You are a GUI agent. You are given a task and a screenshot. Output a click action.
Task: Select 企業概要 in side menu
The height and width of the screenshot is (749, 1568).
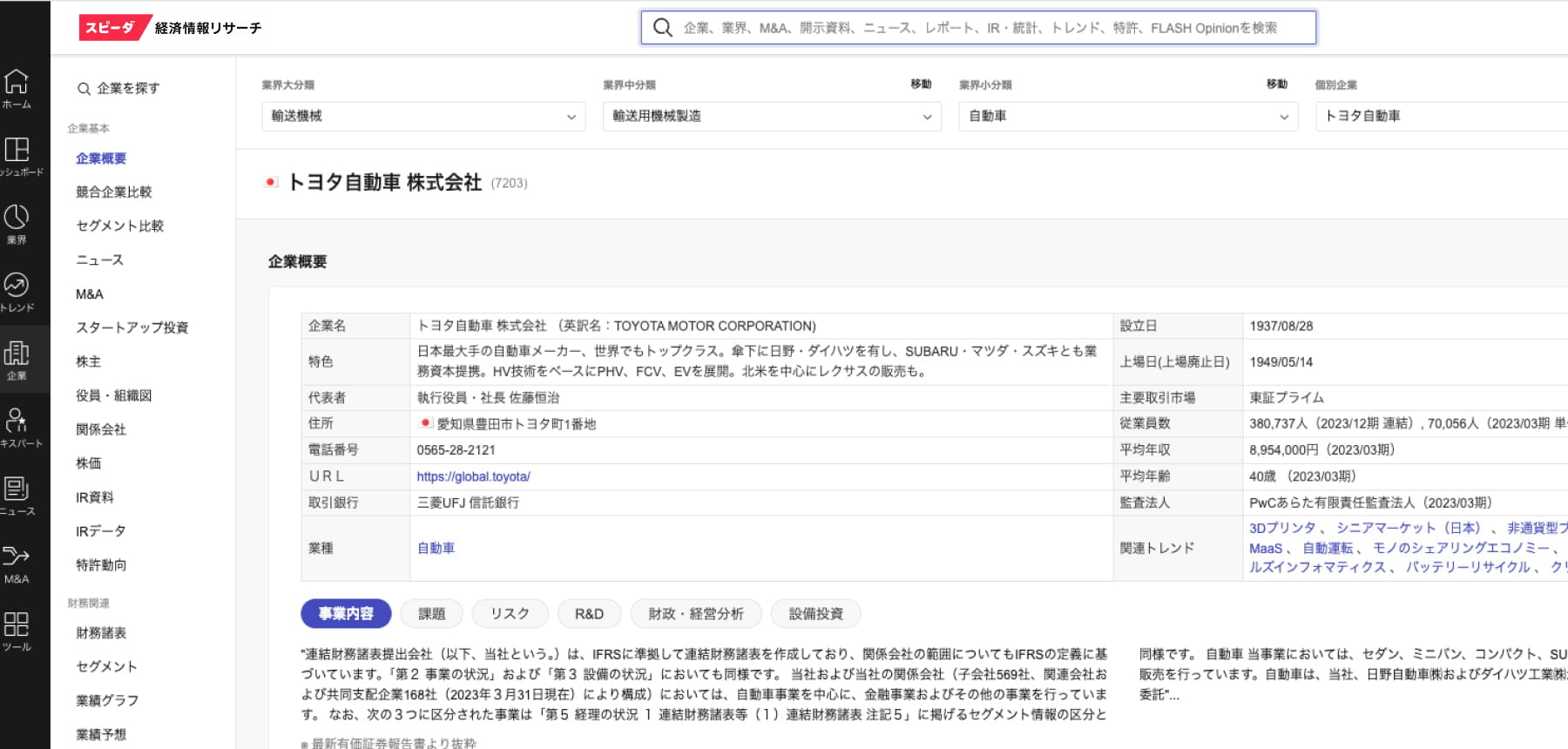click(x=101, y=159)
